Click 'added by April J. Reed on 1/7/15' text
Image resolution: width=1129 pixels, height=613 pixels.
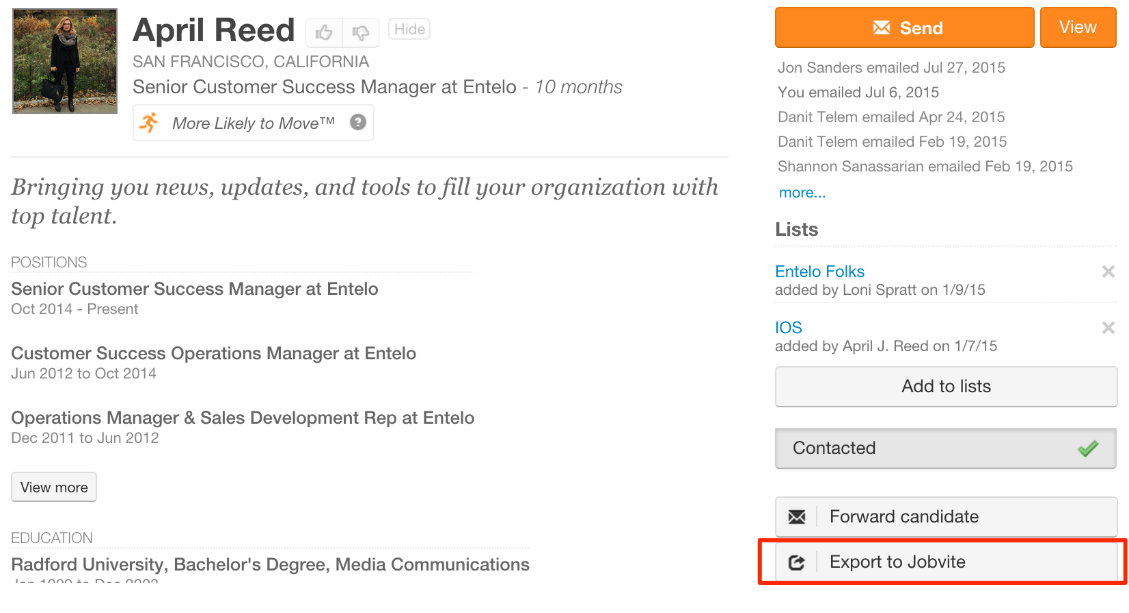(x=886, y=346)
